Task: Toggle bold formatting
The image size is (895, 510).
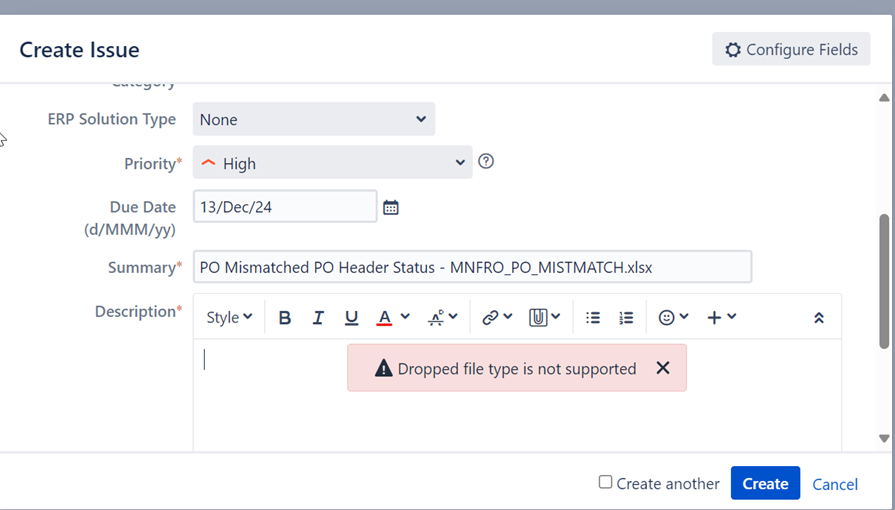Action: point(284,318)
